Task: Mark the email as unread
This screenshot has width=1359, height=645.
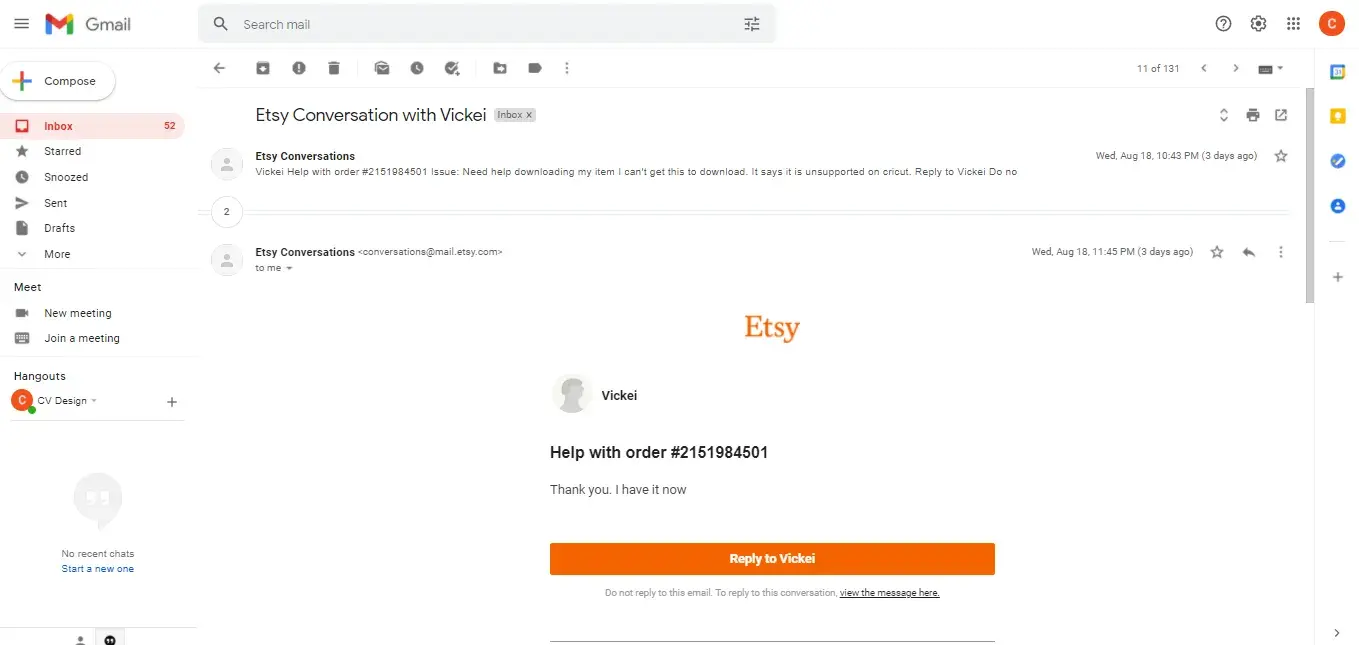Action: click(382, 68)
